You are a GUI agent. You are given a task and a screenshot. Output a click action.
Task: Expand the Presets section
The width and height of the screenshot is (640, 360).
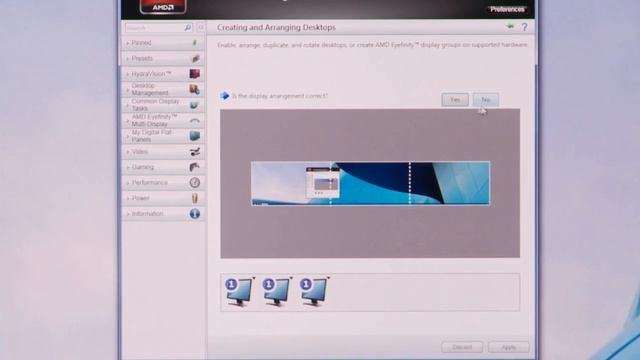coord(163,58)
